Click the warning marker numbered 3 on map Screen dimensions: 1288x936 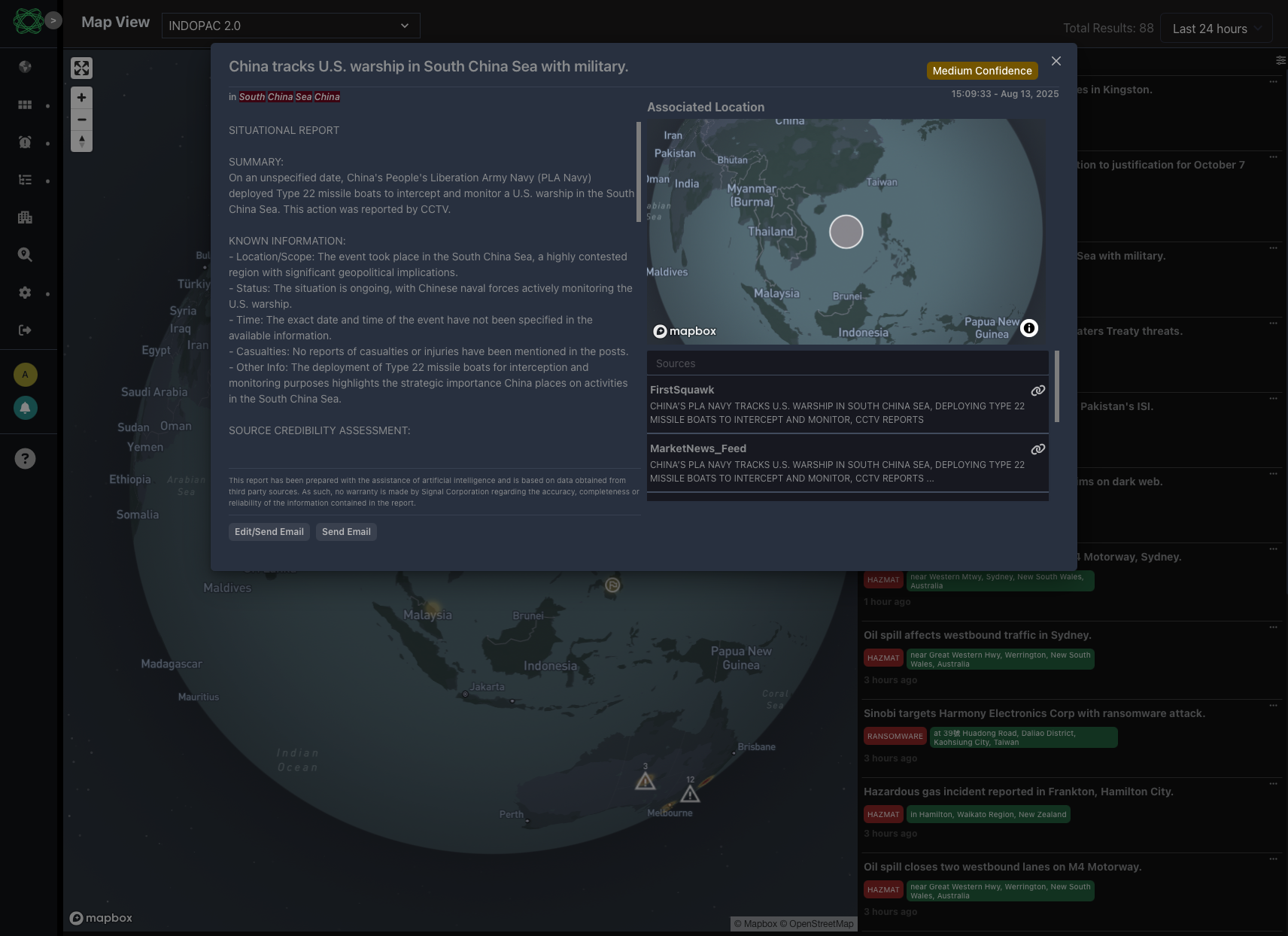point(645,780)
